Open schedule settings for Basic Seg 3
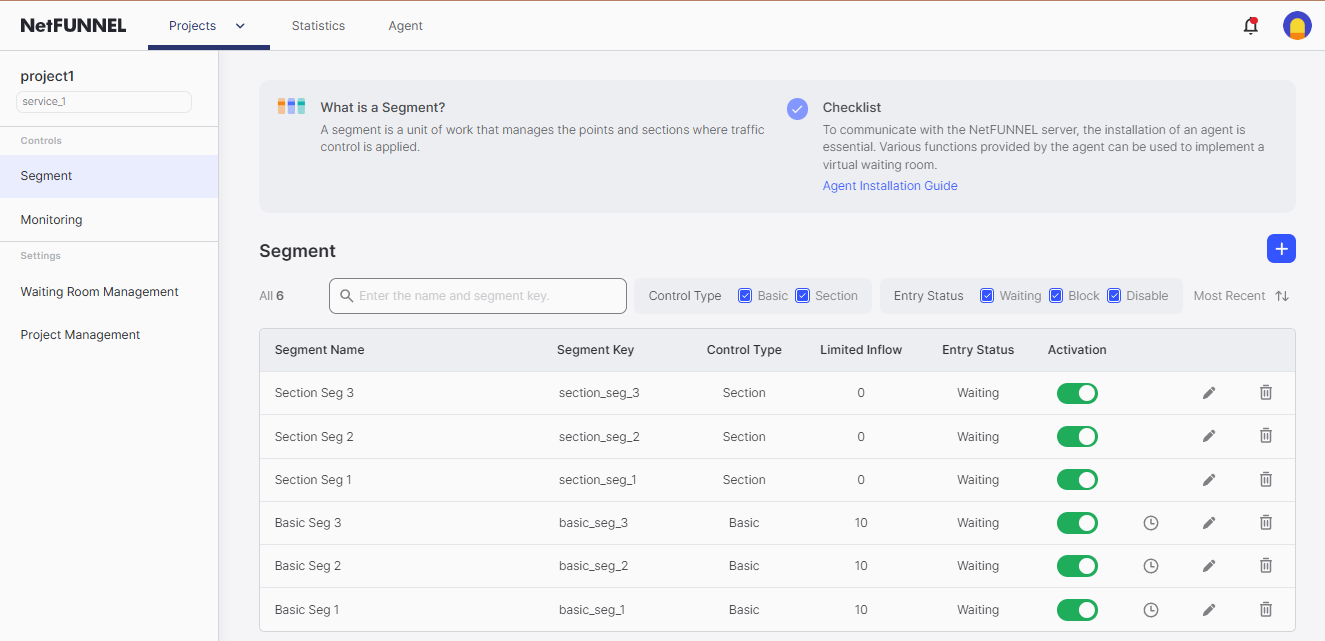1325x641 pixels. (x=1150, y=522)
